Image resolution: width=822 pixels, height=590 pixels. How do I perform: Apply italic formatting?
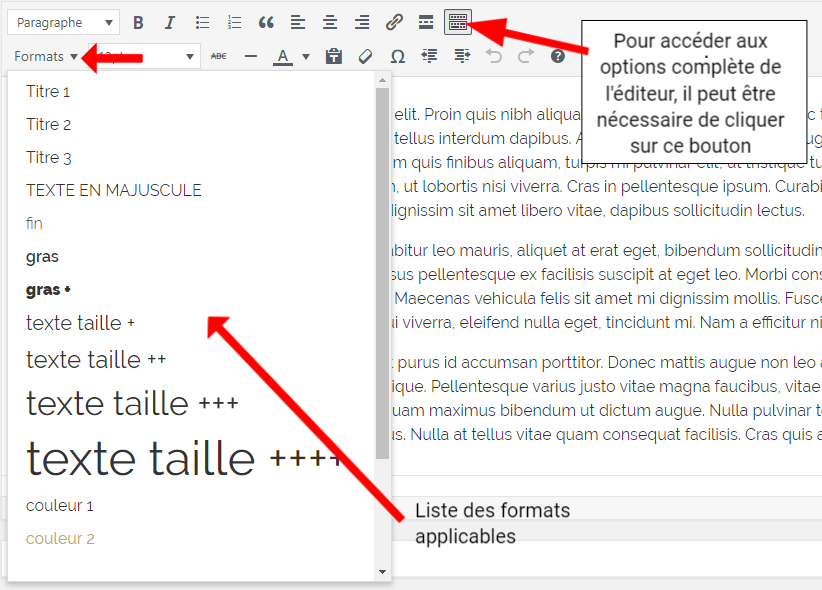pos(169,22)
